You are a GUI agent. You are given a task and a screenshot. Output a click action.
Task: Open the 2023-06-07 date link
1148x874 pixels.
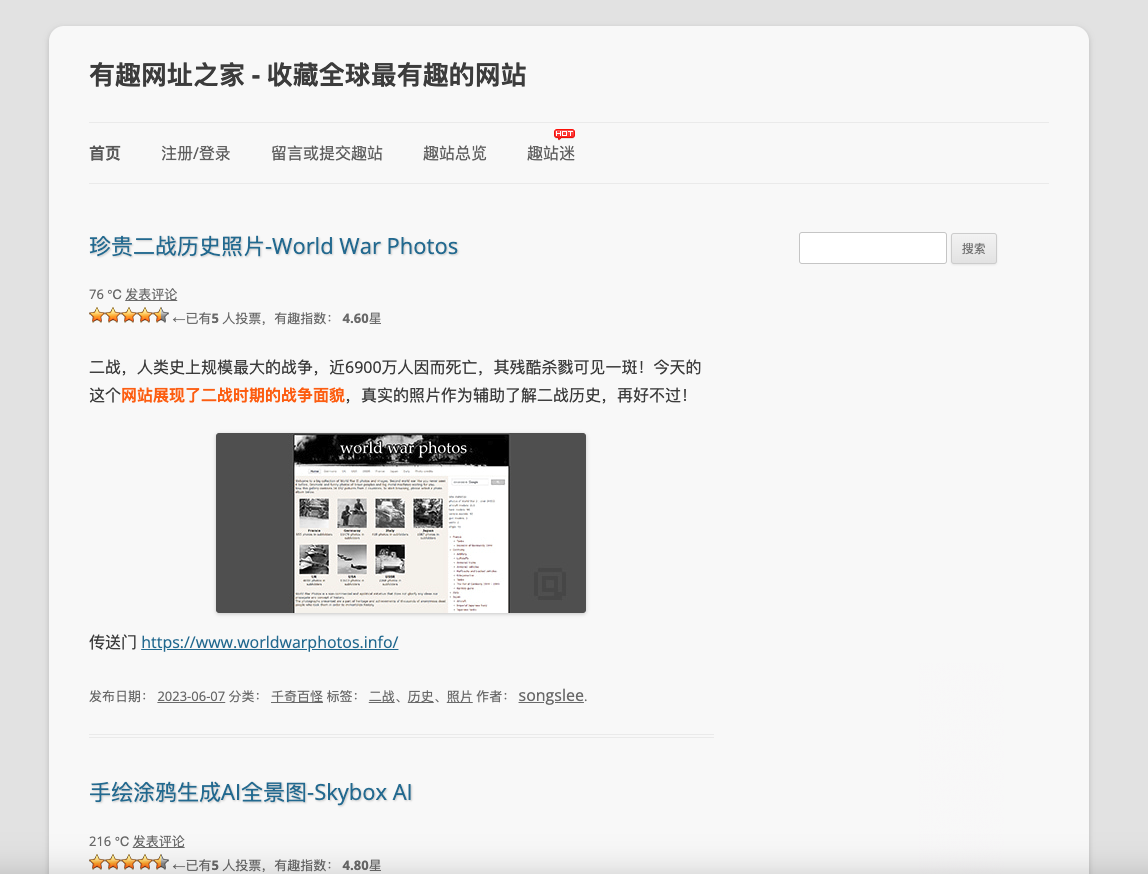pyautogui.click(x=191, y=696)
